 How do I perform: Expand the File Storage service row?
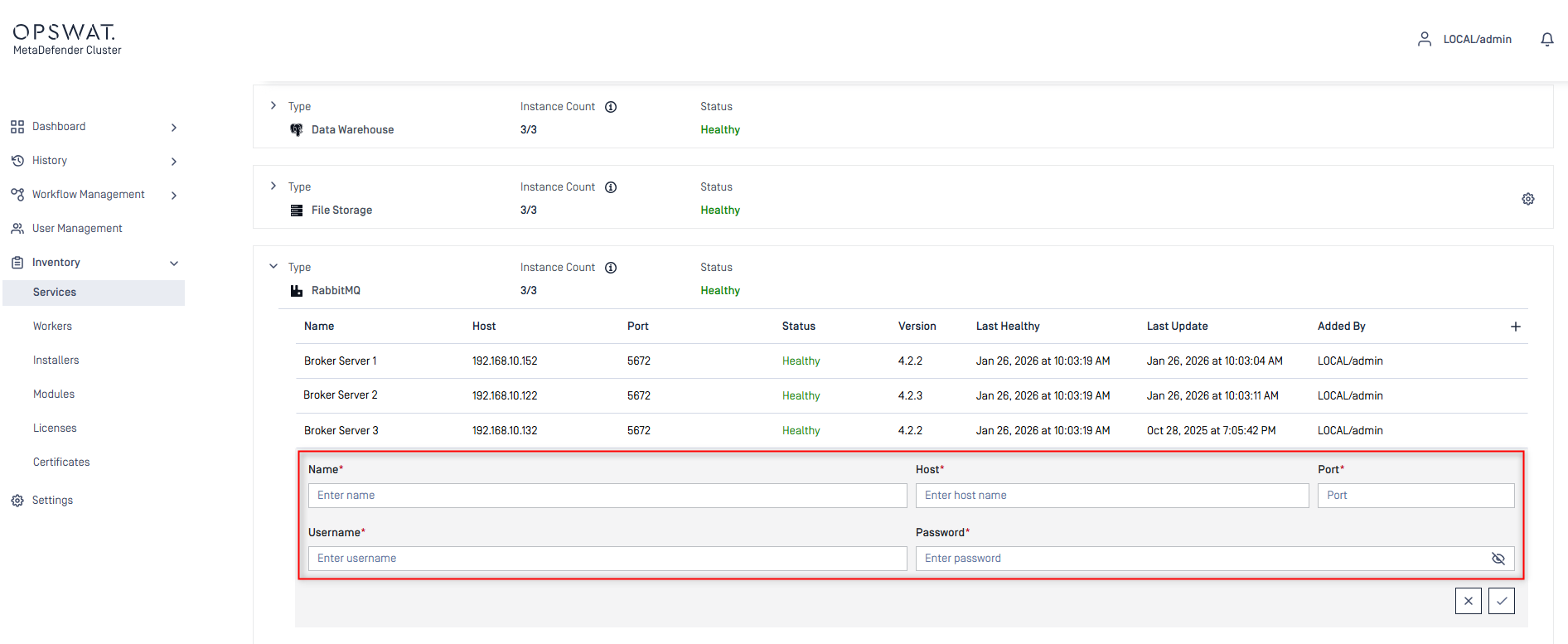point(273,186)
